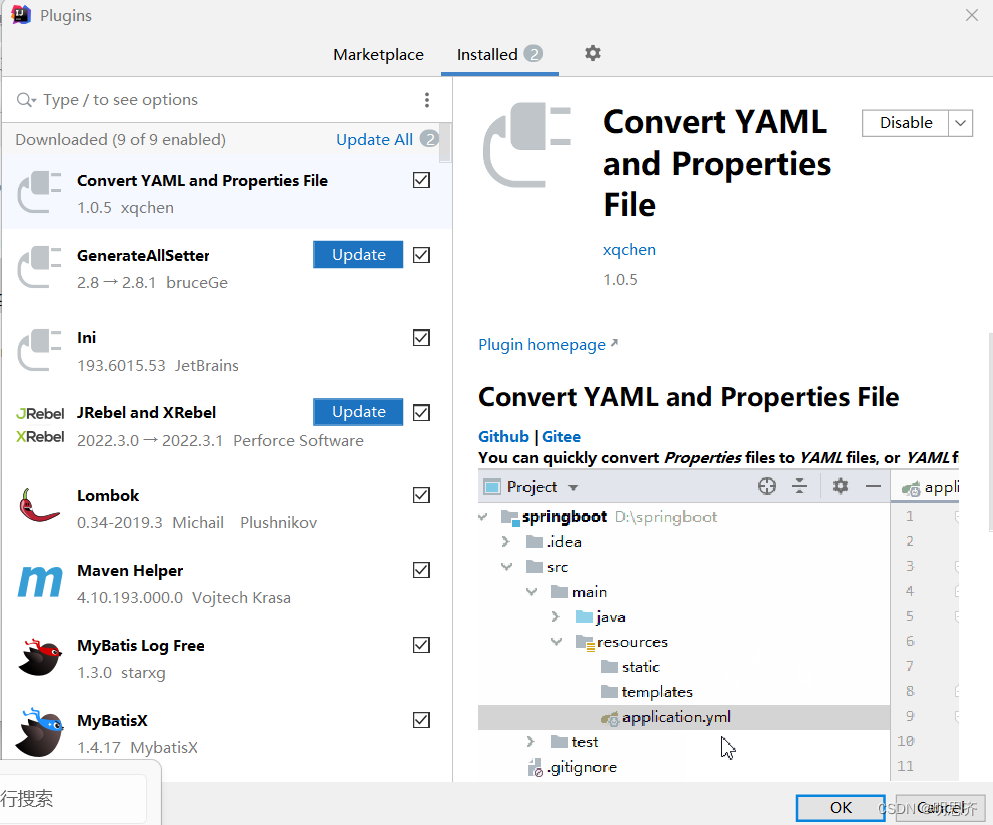The image size is (993, 825).
Task: Collapse the springboot root node
Action: (483, 517)
